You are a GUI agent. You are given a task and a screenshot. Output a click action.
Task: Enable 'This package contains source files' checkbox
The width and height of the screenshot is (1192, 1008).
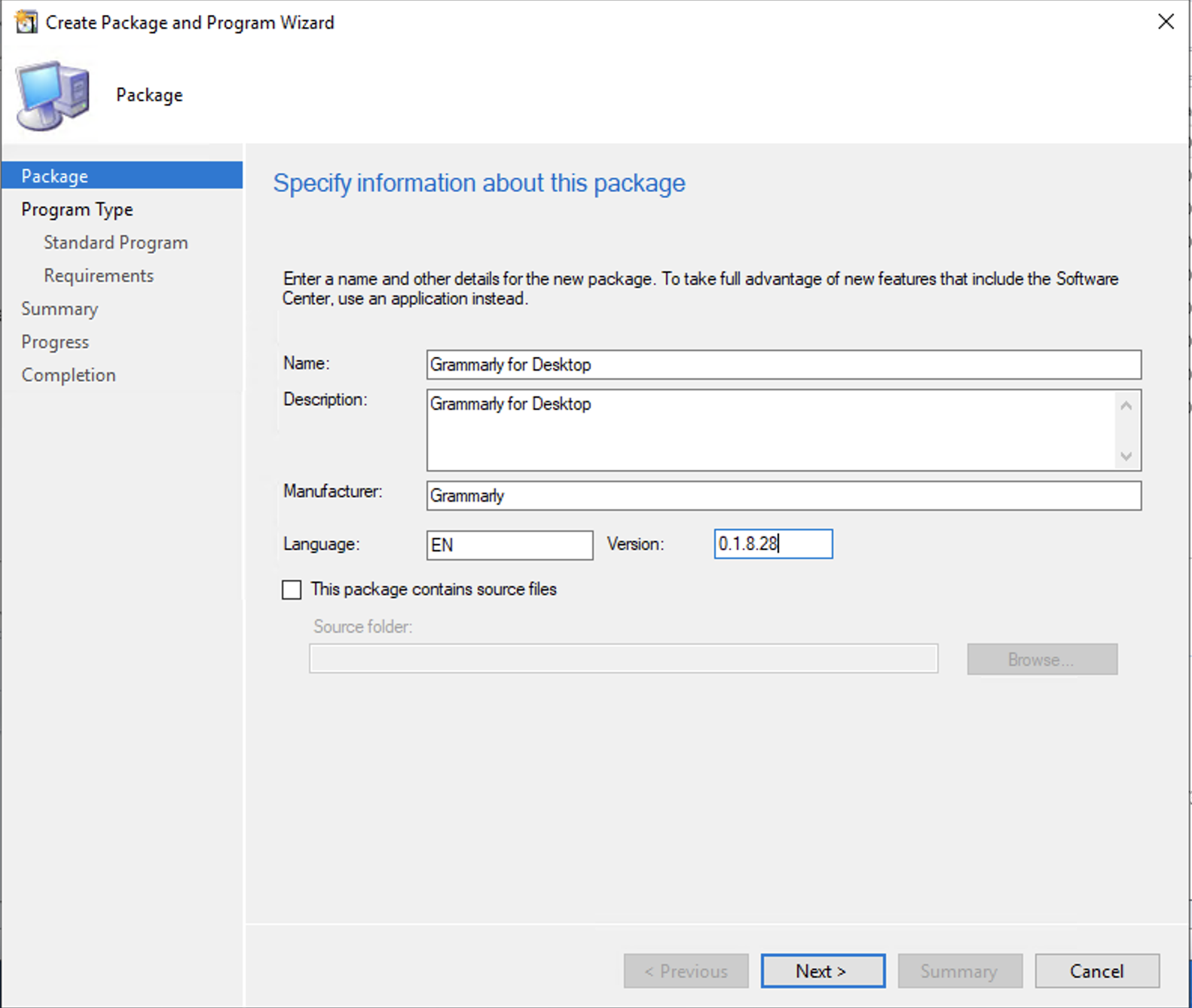coord(292,589)
